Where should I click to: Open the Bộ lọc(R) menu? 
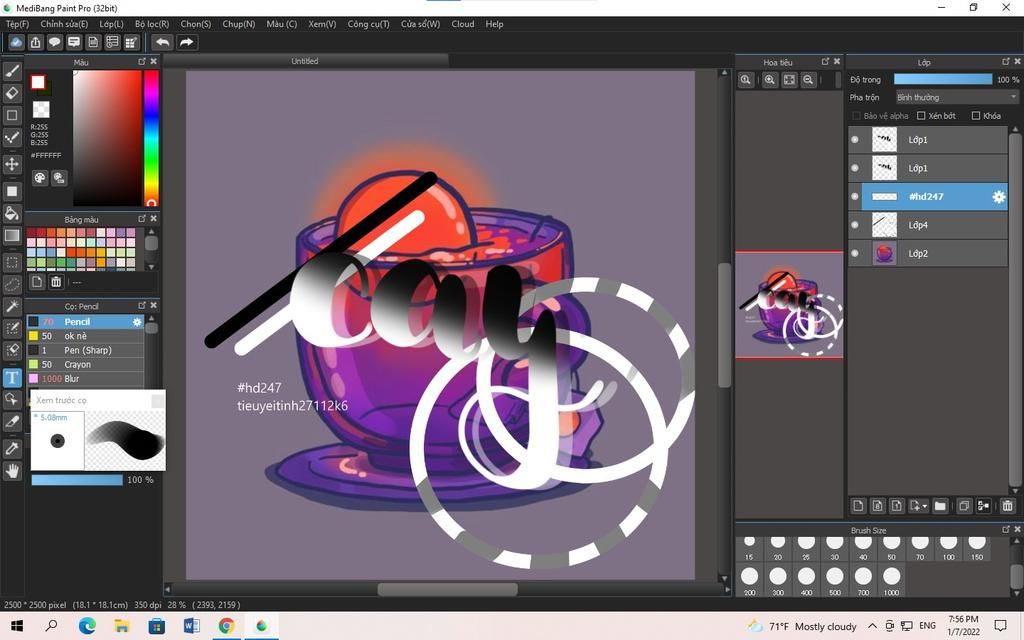tap(152, 24)
